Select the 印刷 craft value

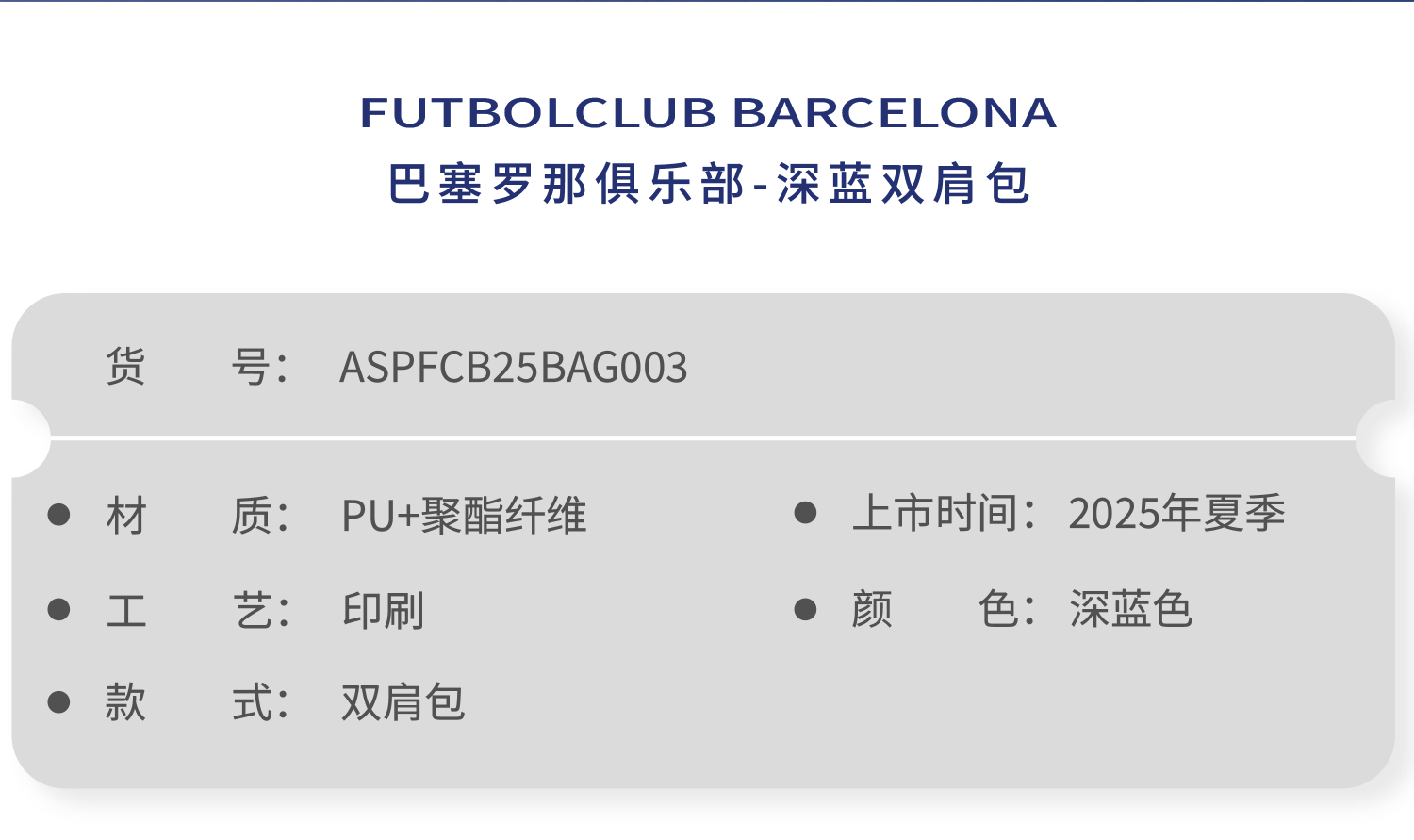pos(383,611)
